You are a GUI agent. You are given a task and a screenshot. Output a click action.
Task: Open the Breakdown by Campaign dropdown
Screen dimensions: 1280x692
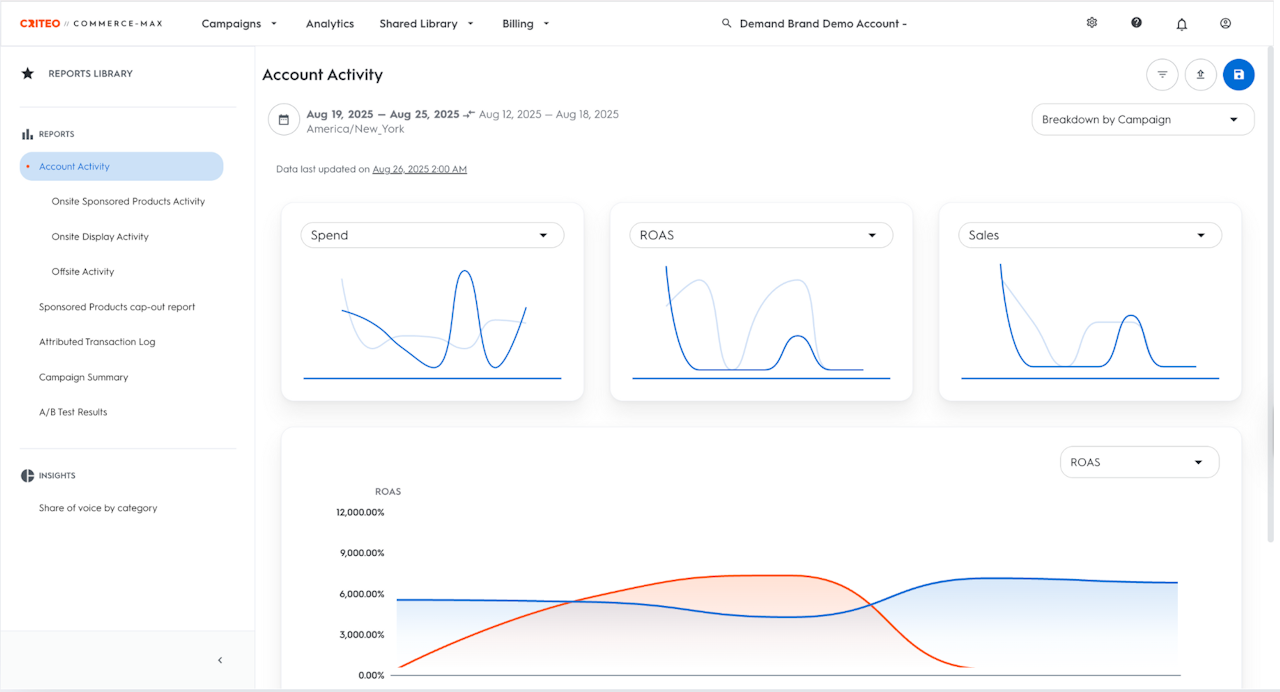[1142, 120]
